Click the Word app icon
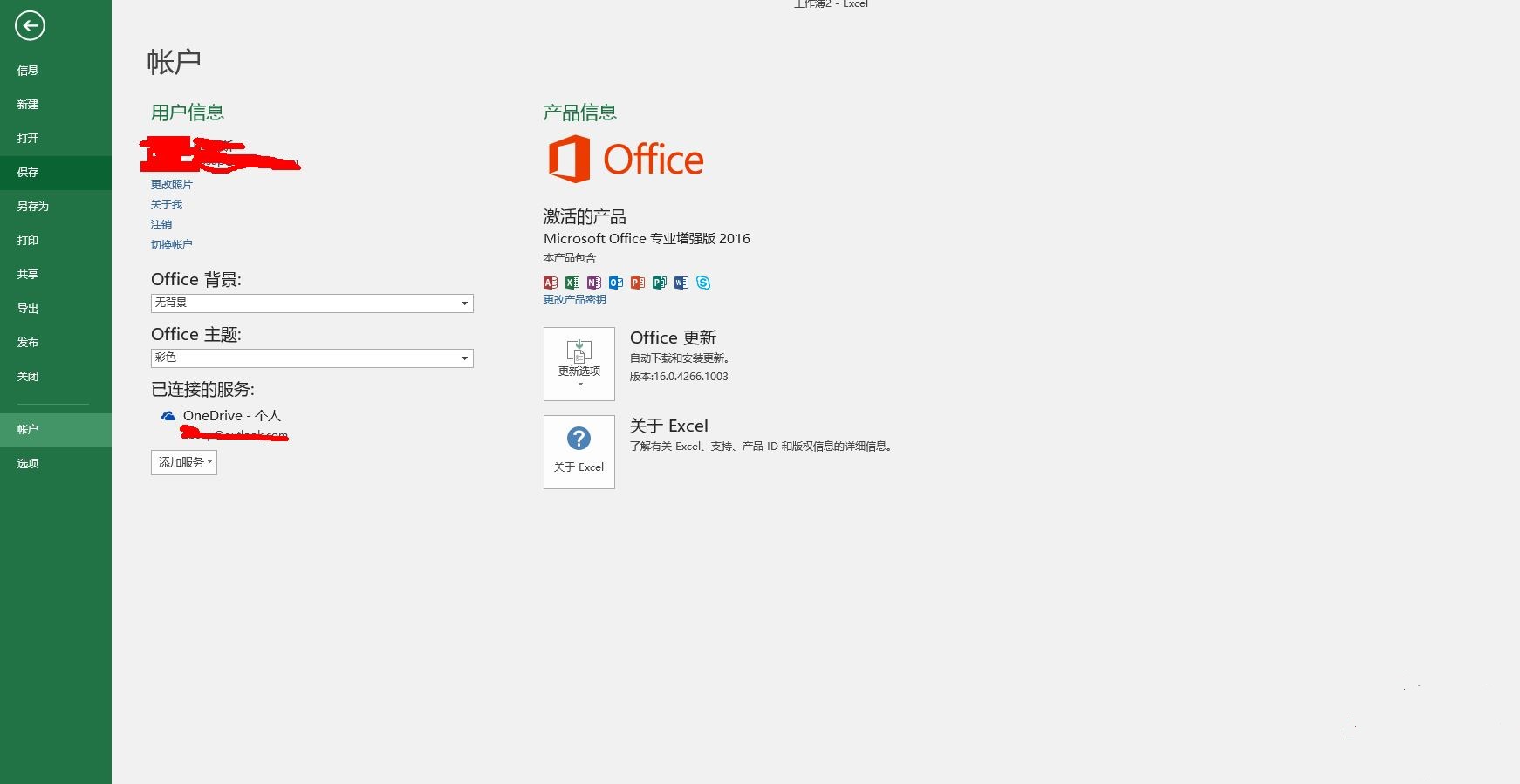The width and height of the screenshot is (1520, 784). [681, 283]
